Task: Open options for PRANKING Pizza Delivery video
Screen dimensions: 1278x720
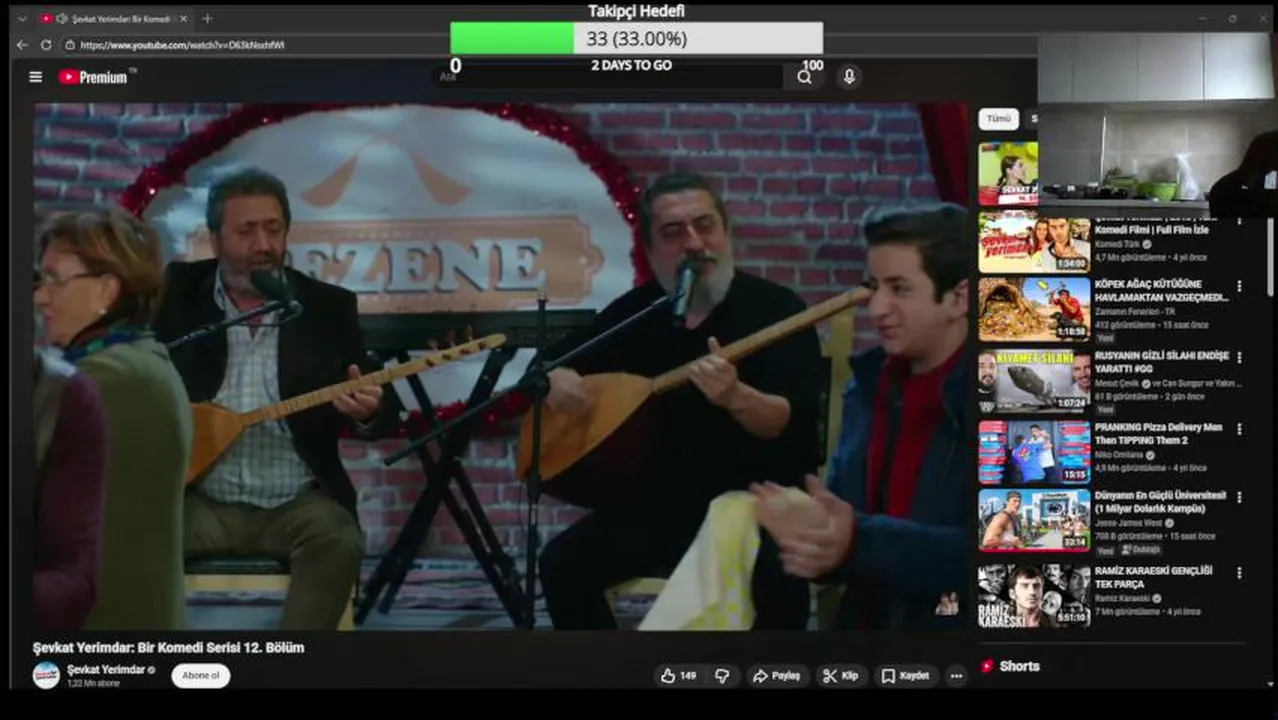Action: (1239, 429)
